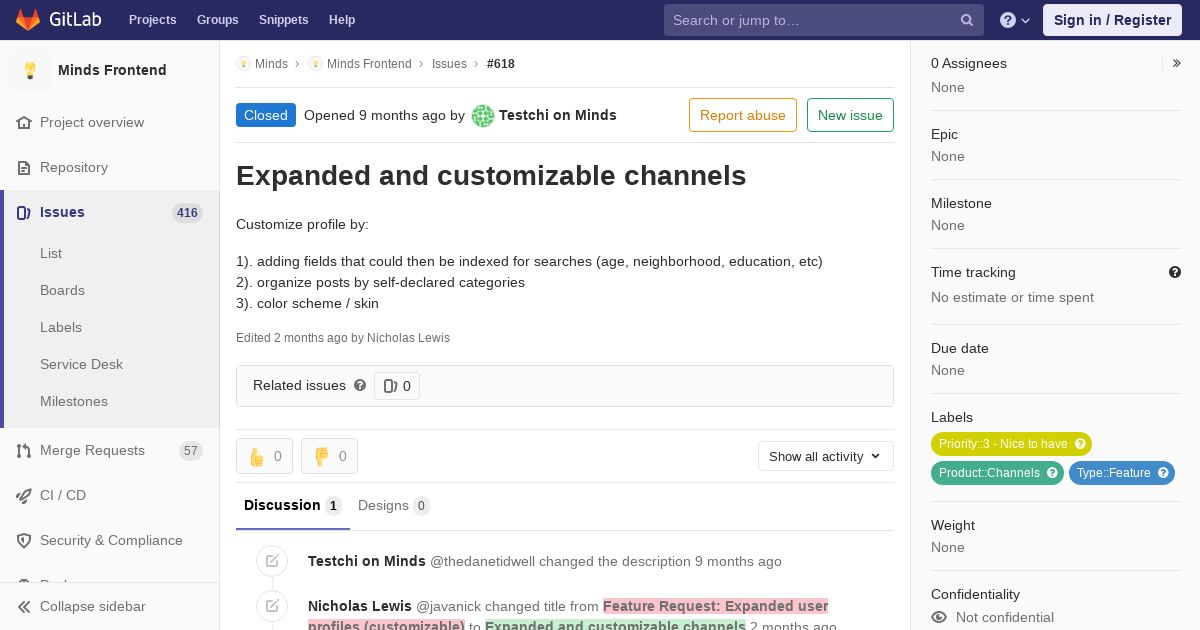This screenshot has height=630, width=1200.
Task: Click the #618 breadcrumb link
Action: pyautogui.click(x=501, y=64)
